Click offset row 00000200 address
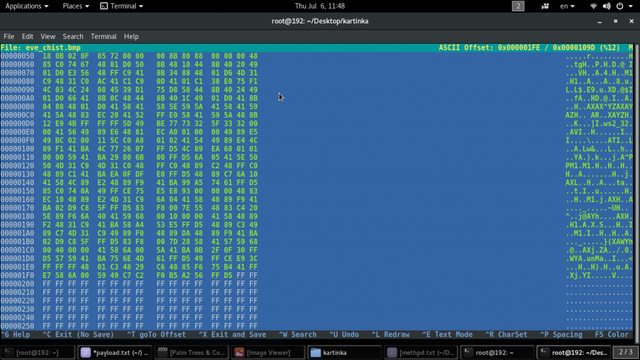 [x=18, y=284]
